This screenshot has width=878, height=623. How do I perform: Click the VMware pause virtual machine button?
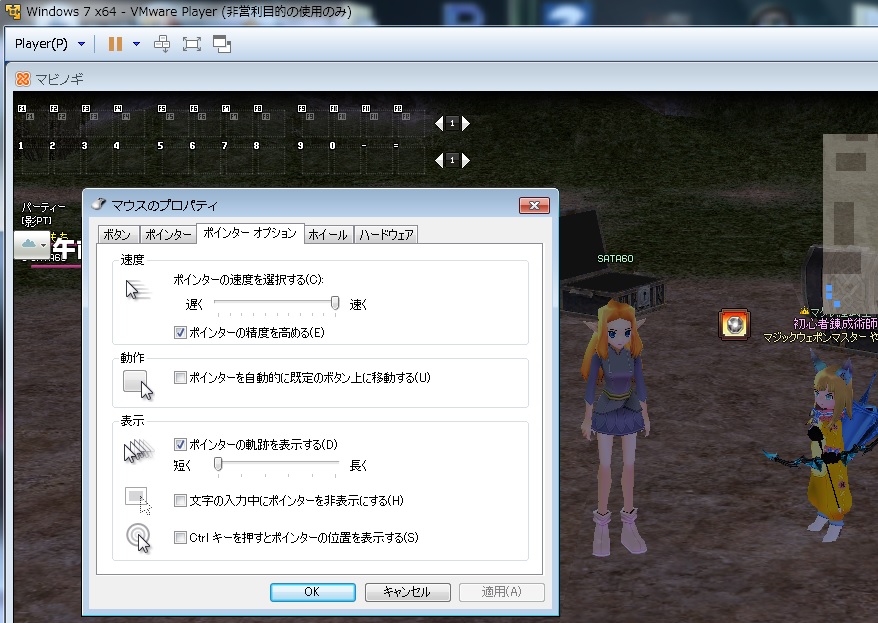tap(115, 44)
